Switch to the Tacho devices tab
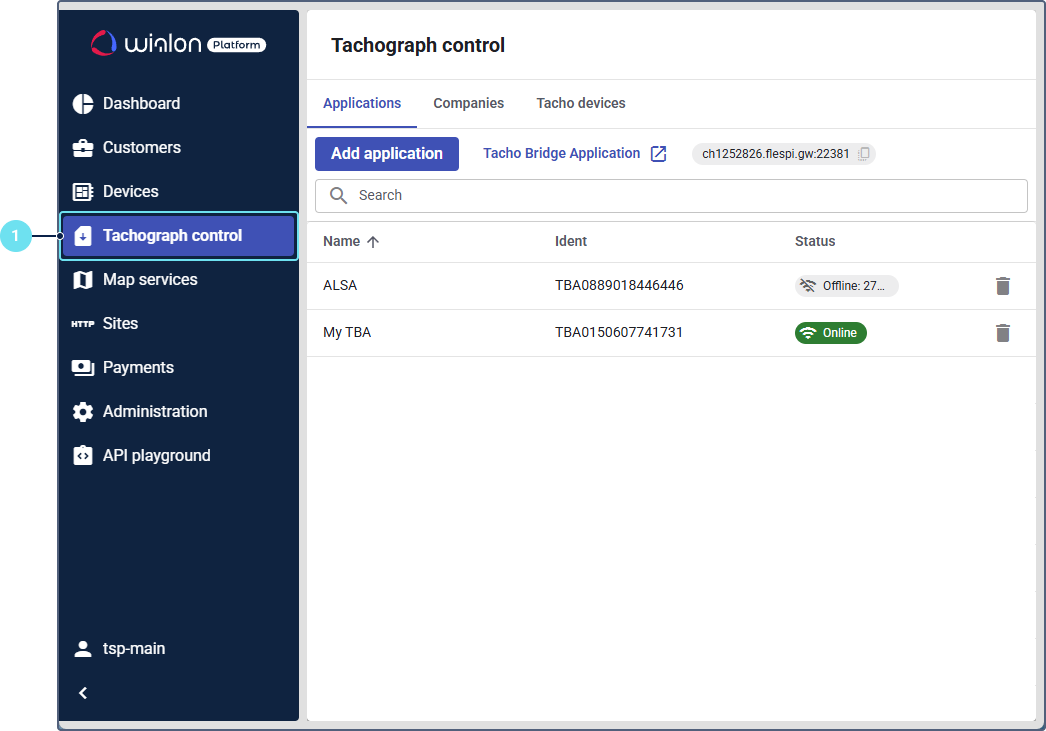1046x731 pixels. pos(580,104)
